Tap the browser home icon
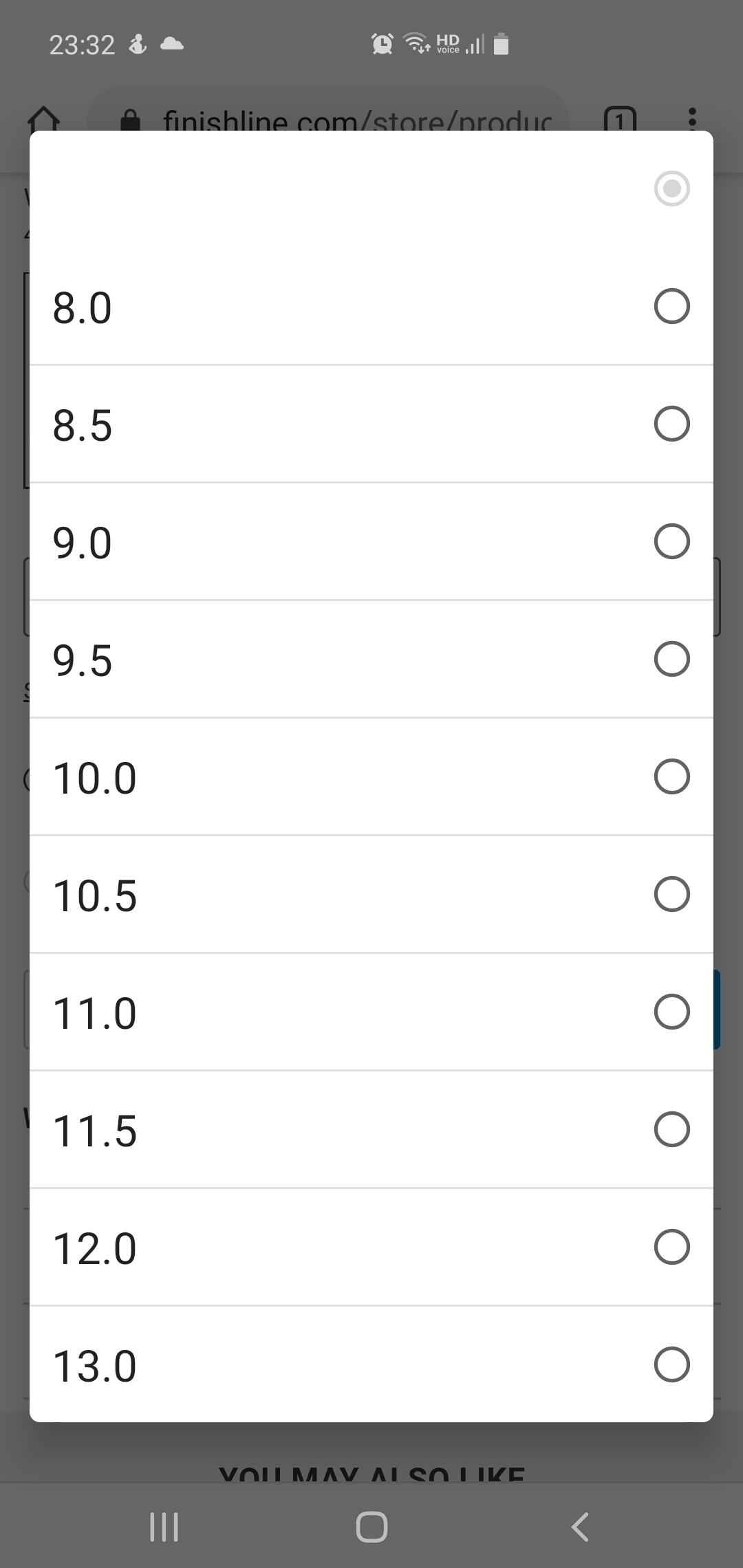 pos(43,119)
